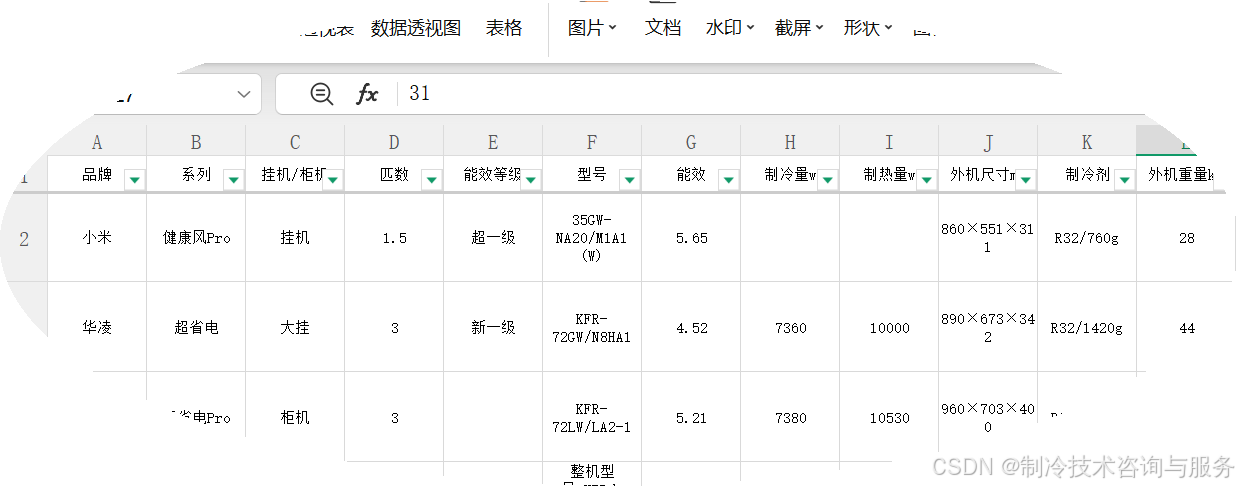Screen dimensions: 1239x486
Task: Open the filter dropdown for 制热量 column
Action: [927, 179]
